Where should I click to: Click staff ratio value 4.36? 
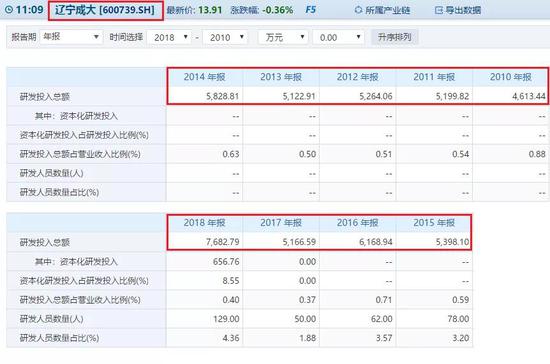tap(231, 338)
